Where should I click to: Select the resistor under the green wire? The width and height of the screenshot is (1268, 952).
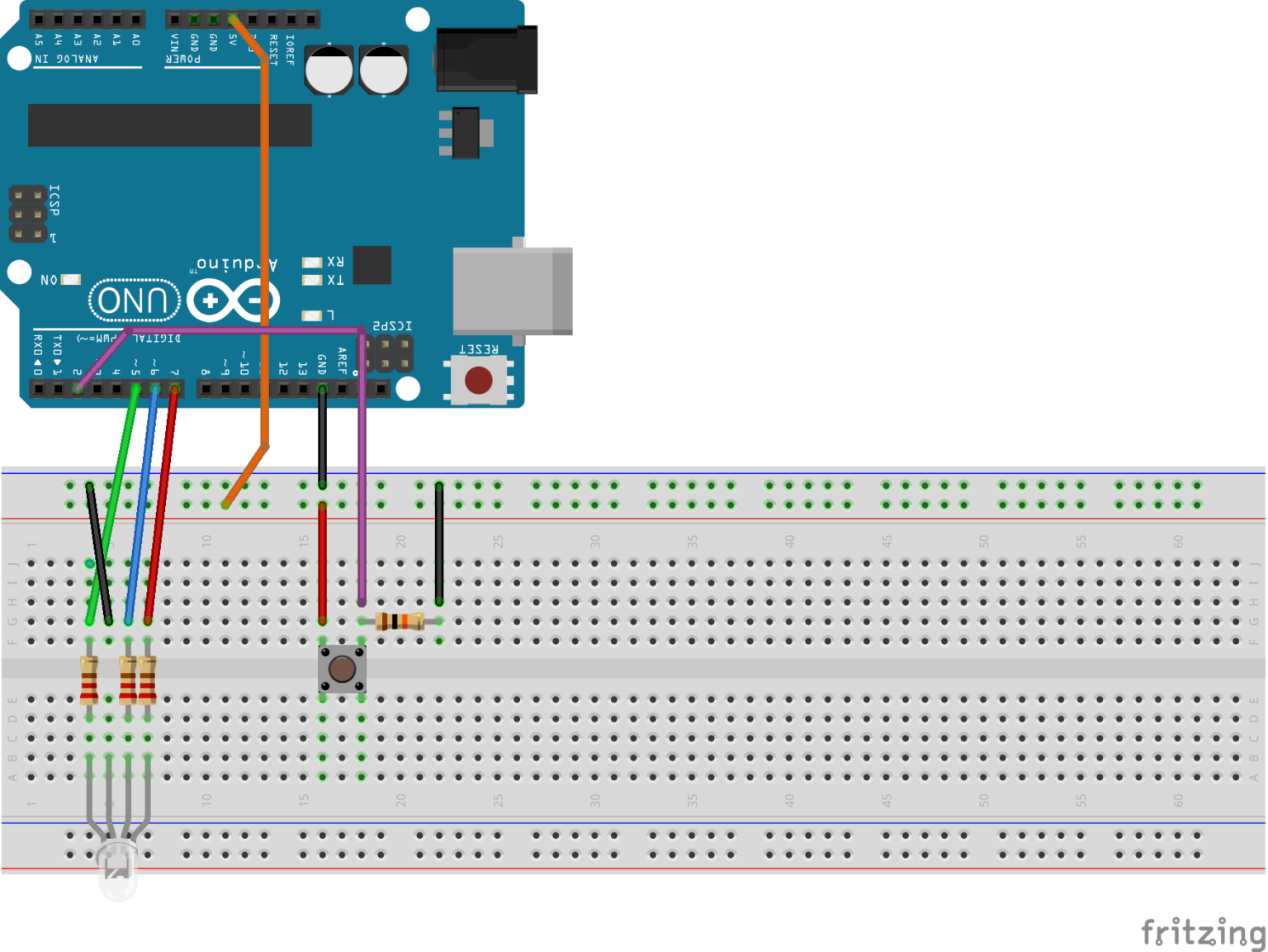pos(89,680)
